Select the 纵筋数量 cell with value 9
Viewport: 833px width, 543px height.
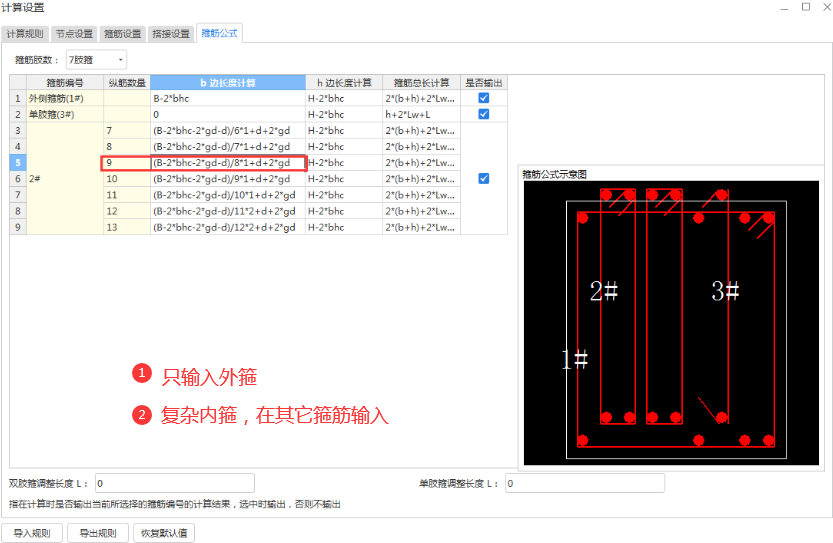tap(127, 163)
